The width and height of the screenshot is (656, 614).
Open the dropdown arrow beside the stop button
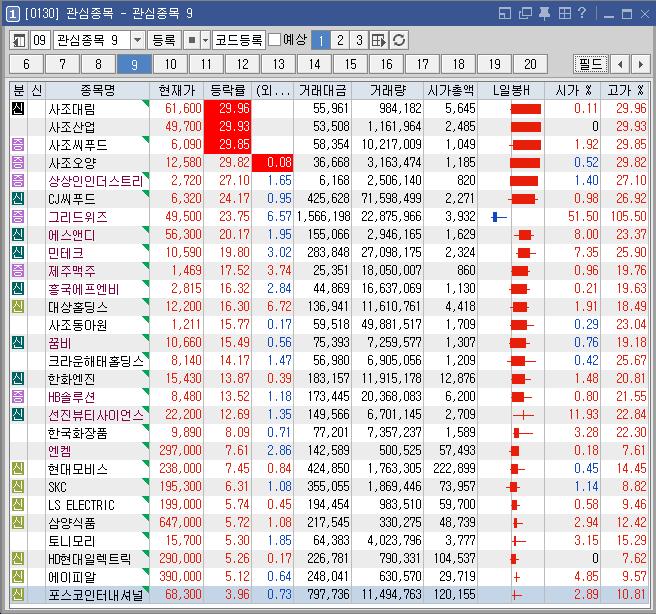(205, 40)
